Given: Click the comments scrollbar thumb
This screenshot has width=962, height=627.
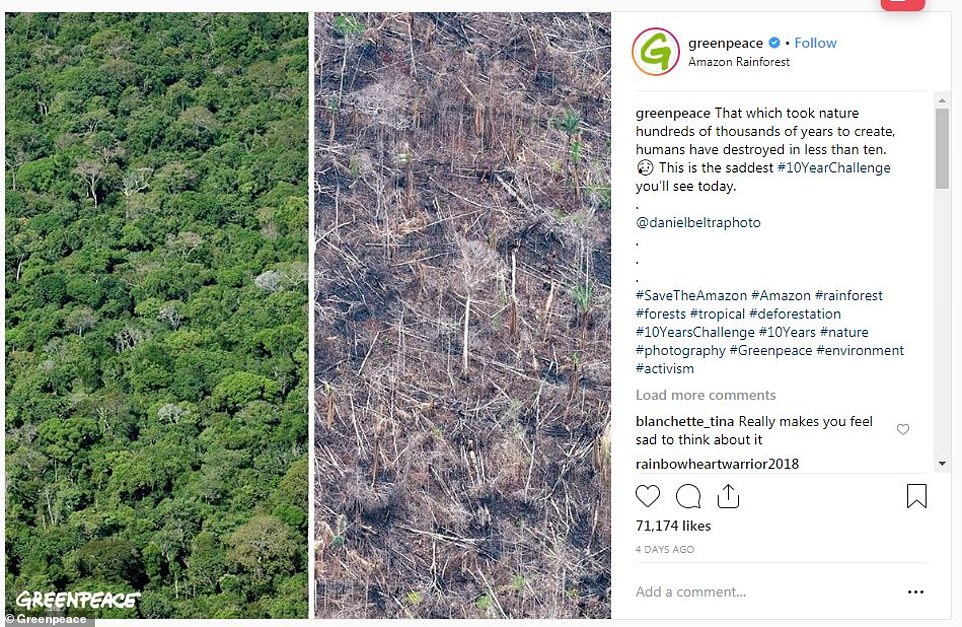Looking at the screenshot, I should pyautogui.click(x=942, y=149).
